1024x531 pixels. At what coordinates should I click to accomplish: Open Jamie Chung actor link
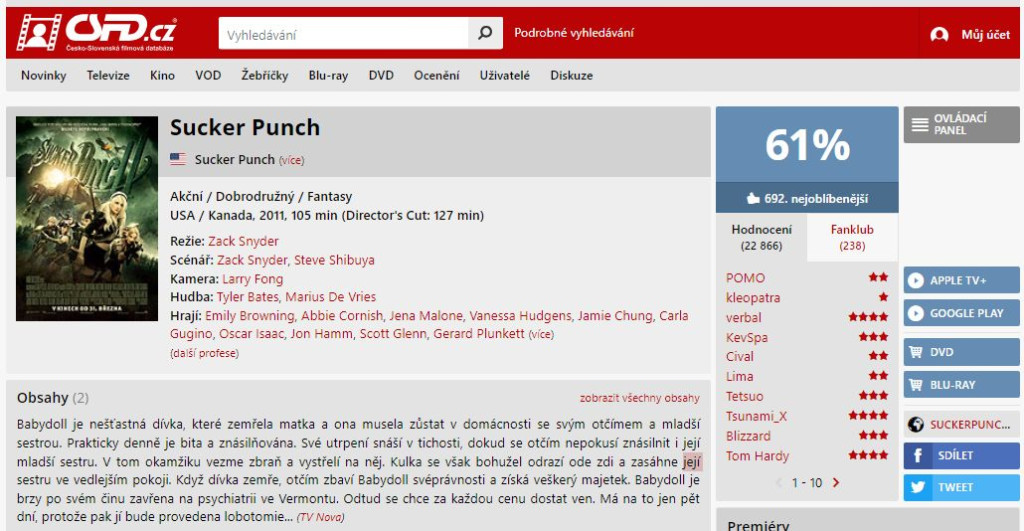[615, 315]
